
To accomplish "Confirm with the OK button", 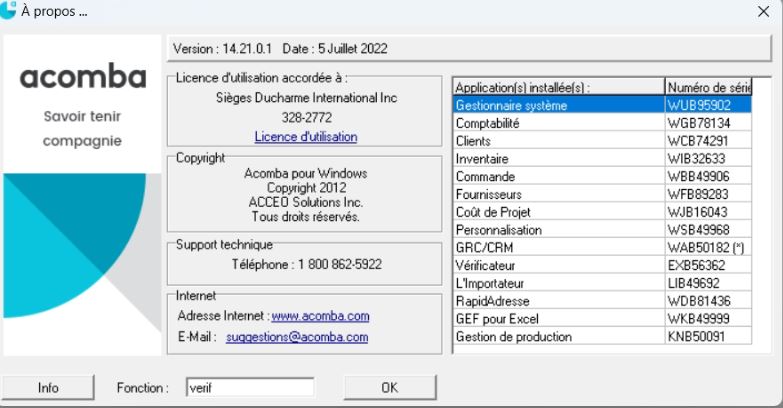I will tap(390, 388).
